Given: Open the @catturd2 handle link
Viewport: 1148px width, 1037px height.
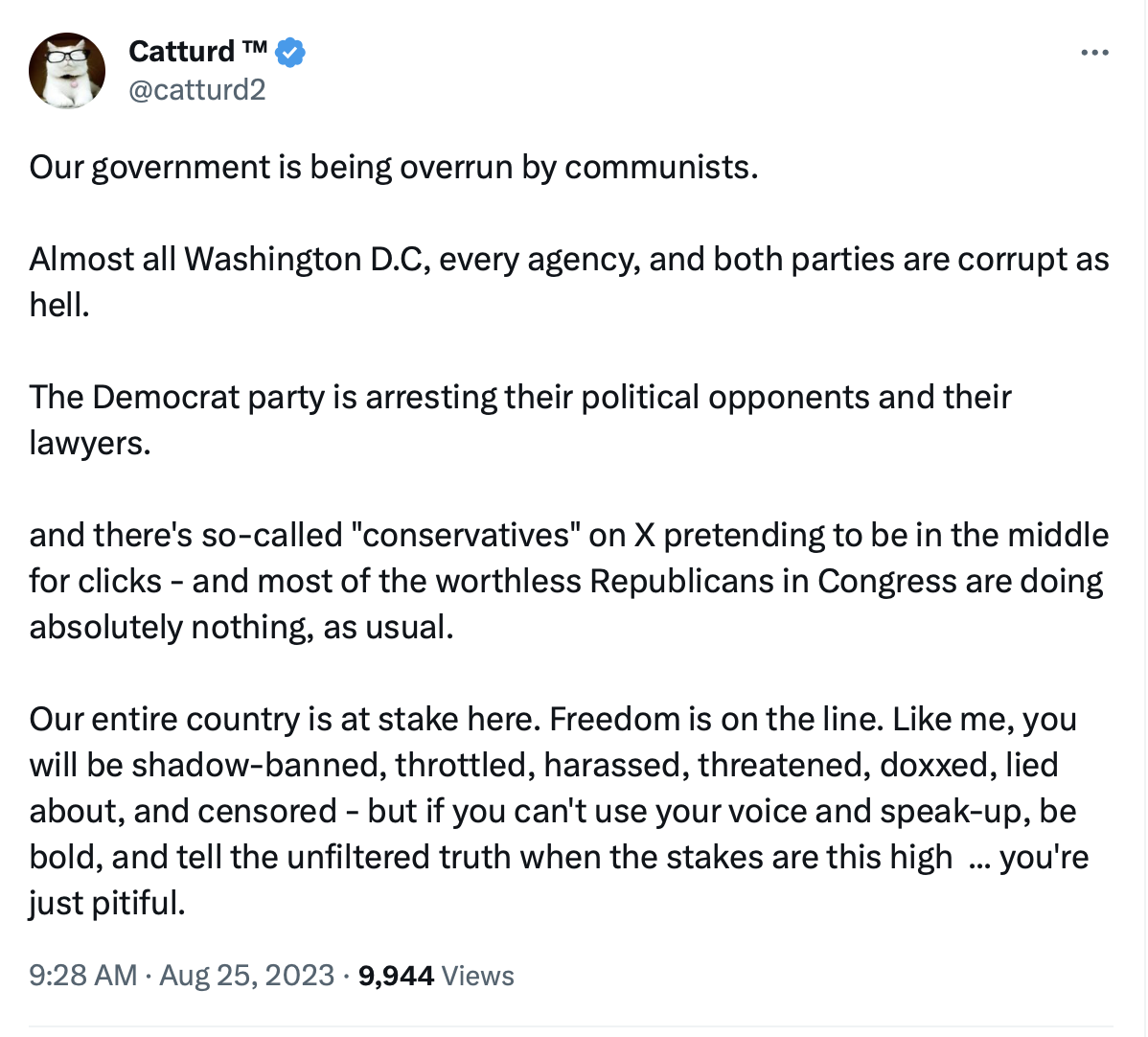Looking at the screenshot, I should coord(197,89).
